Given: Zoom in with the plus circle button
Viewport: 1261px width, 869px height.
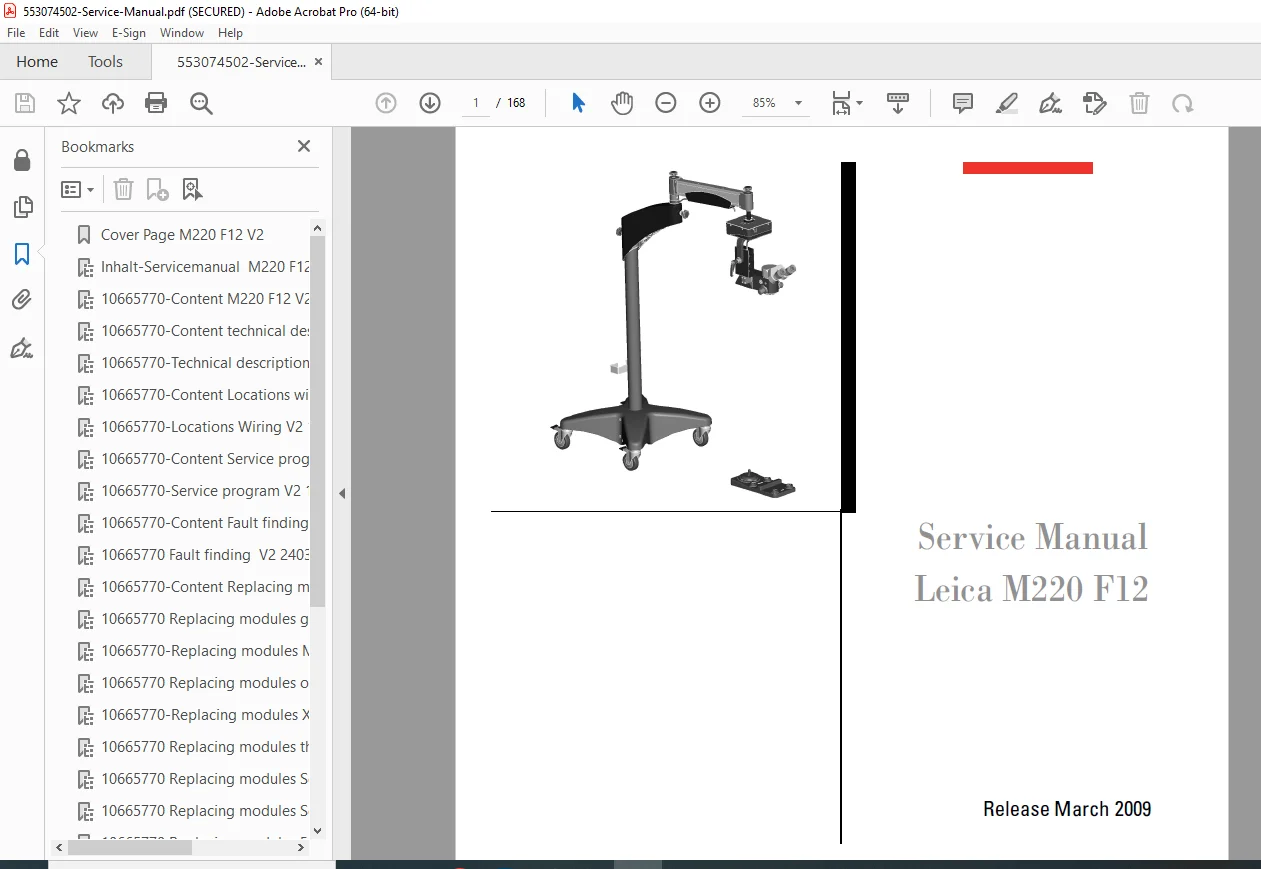Looking at the screenshot, I should click(710, 103).
